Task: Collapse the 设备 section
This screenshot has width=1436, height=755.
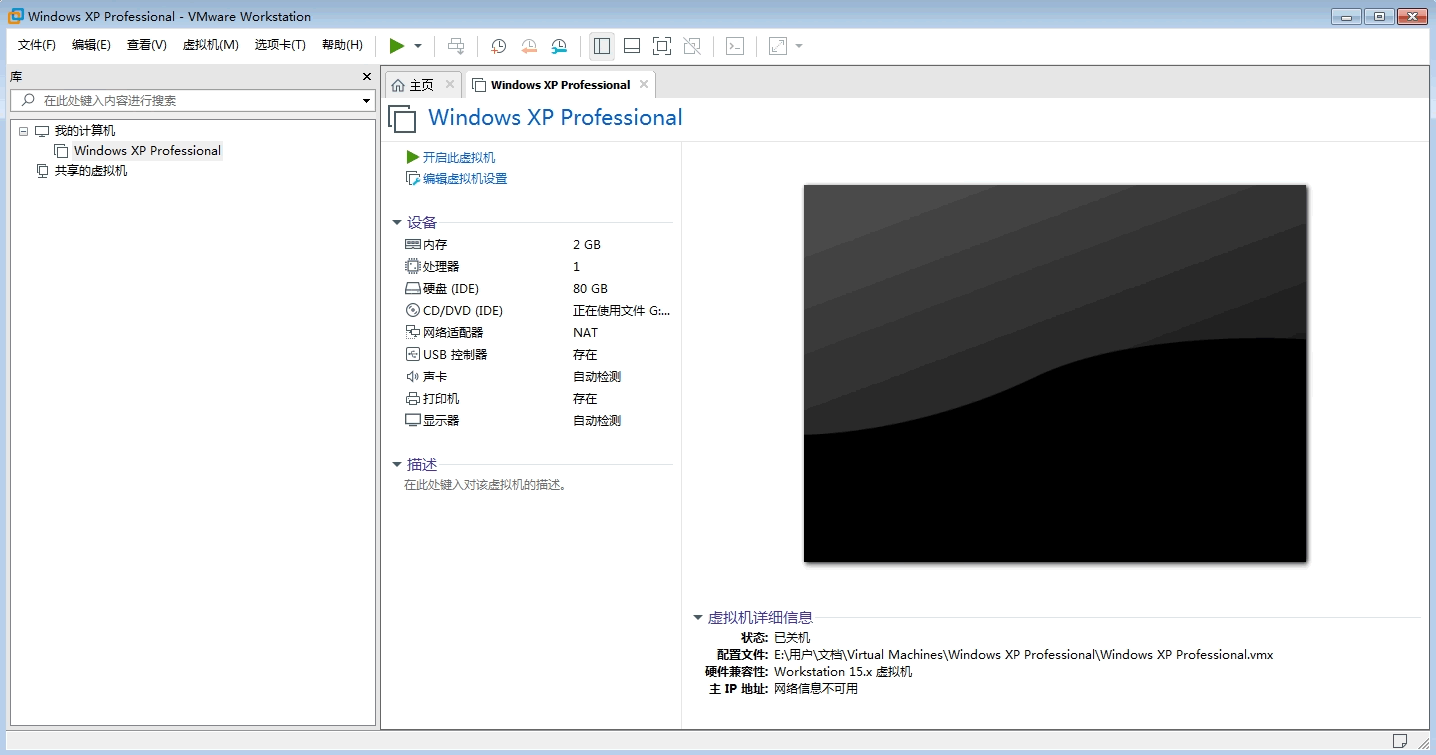Action: (397, 223)
